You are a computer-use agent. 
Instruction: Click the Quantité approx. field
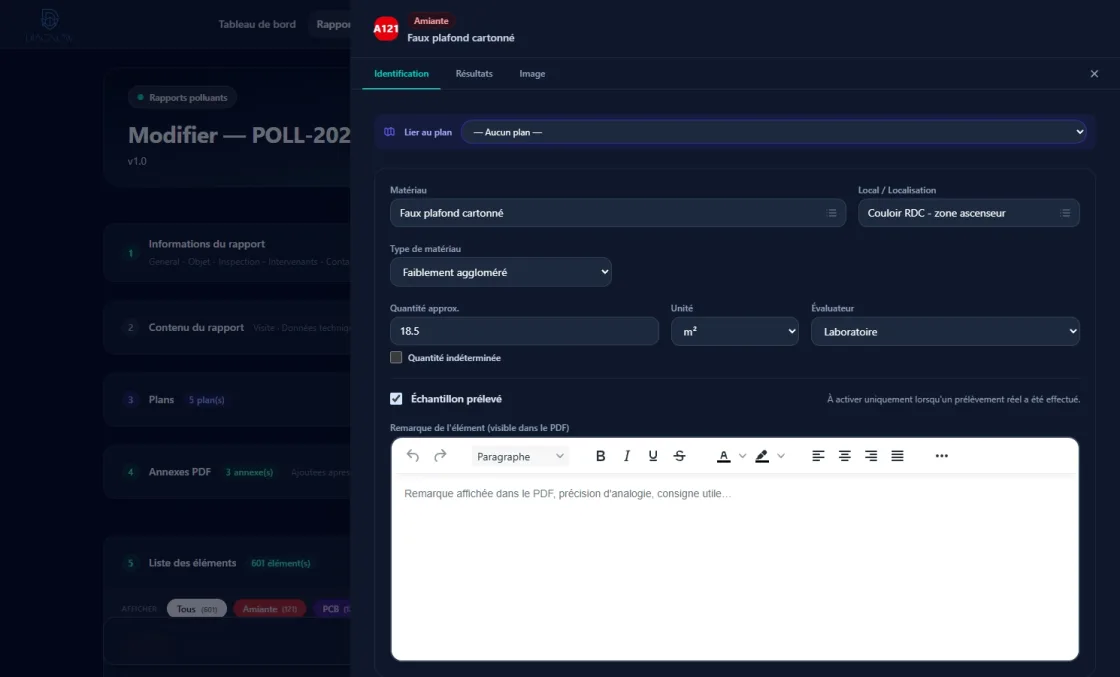(x=524, y=331)
